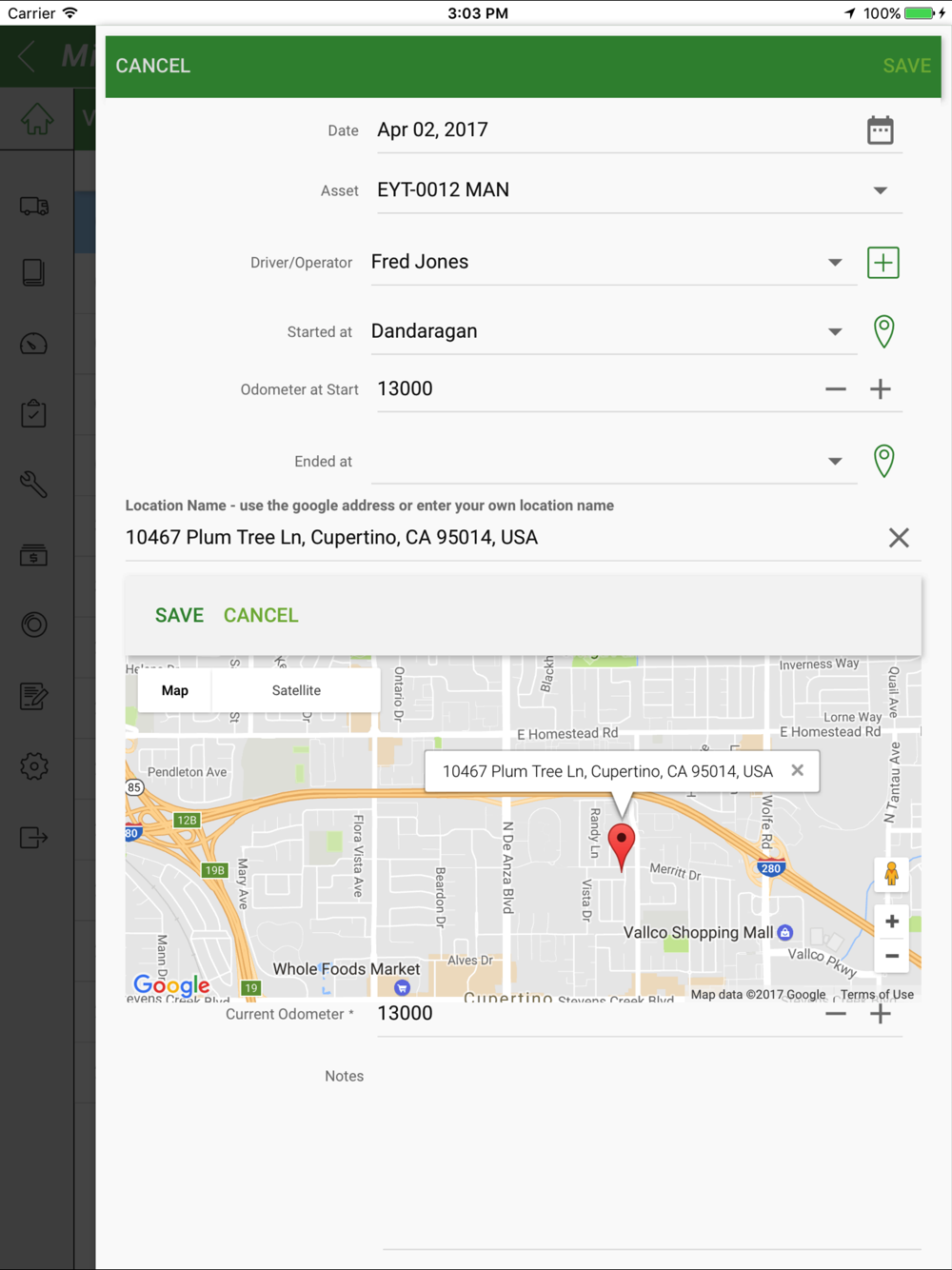
Task: Click the logout icon in sidebar
Action: (33, 838)
